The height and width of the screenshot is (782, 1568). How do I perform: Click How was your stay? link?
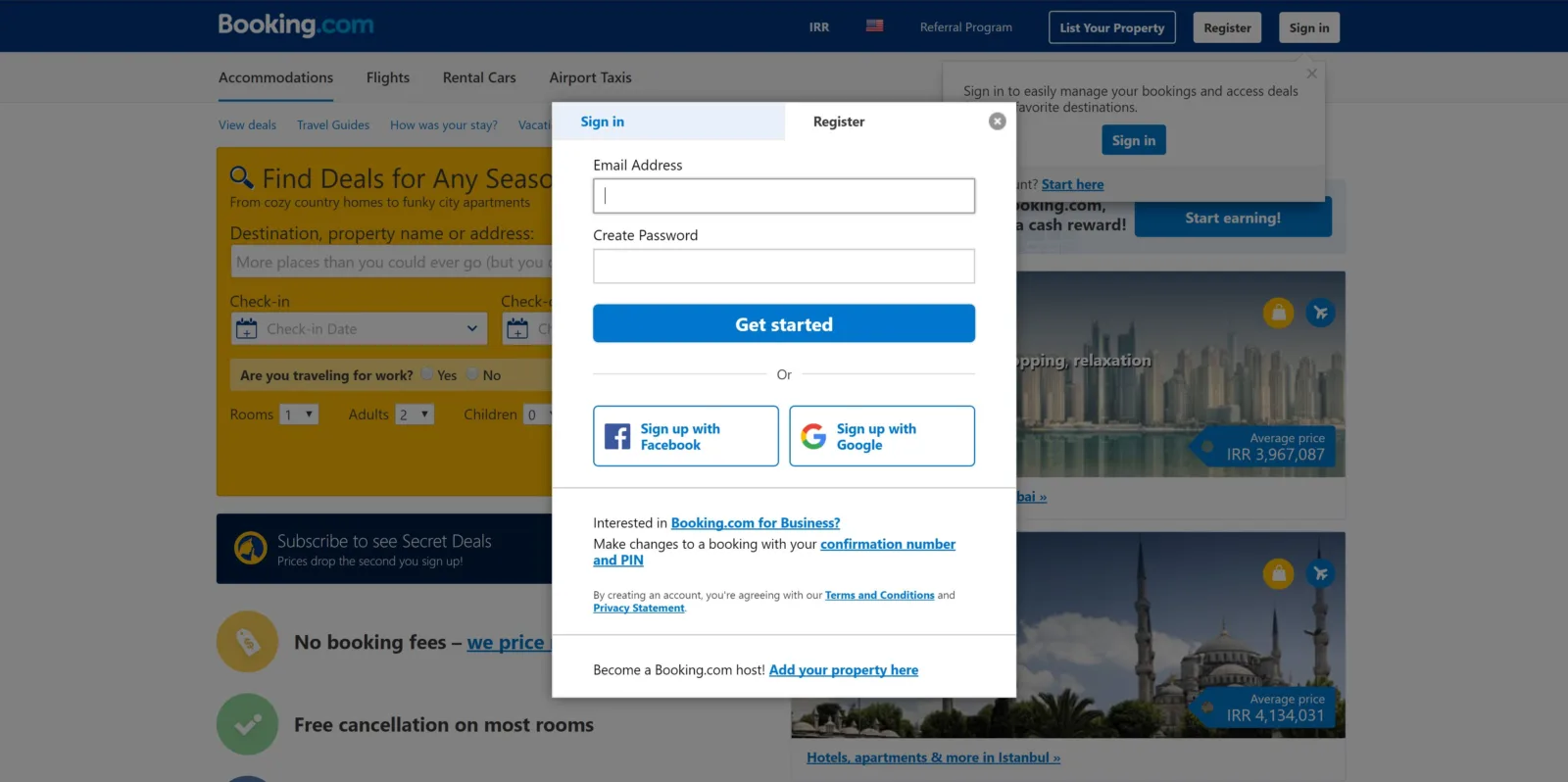click(x=444, y=125)
